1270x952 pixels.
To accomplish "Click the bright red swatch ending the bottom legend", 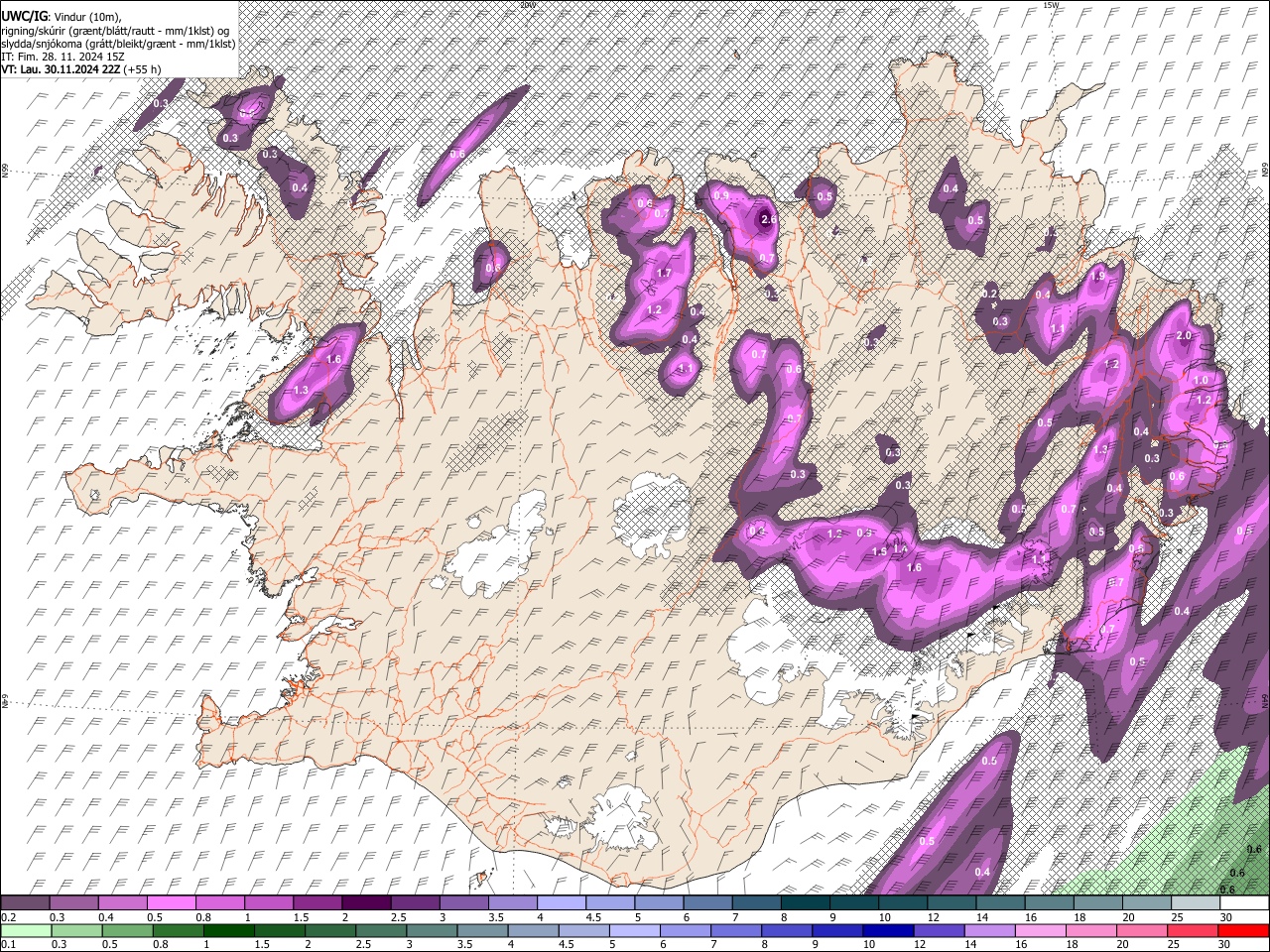I will [x=1244, y=931].
